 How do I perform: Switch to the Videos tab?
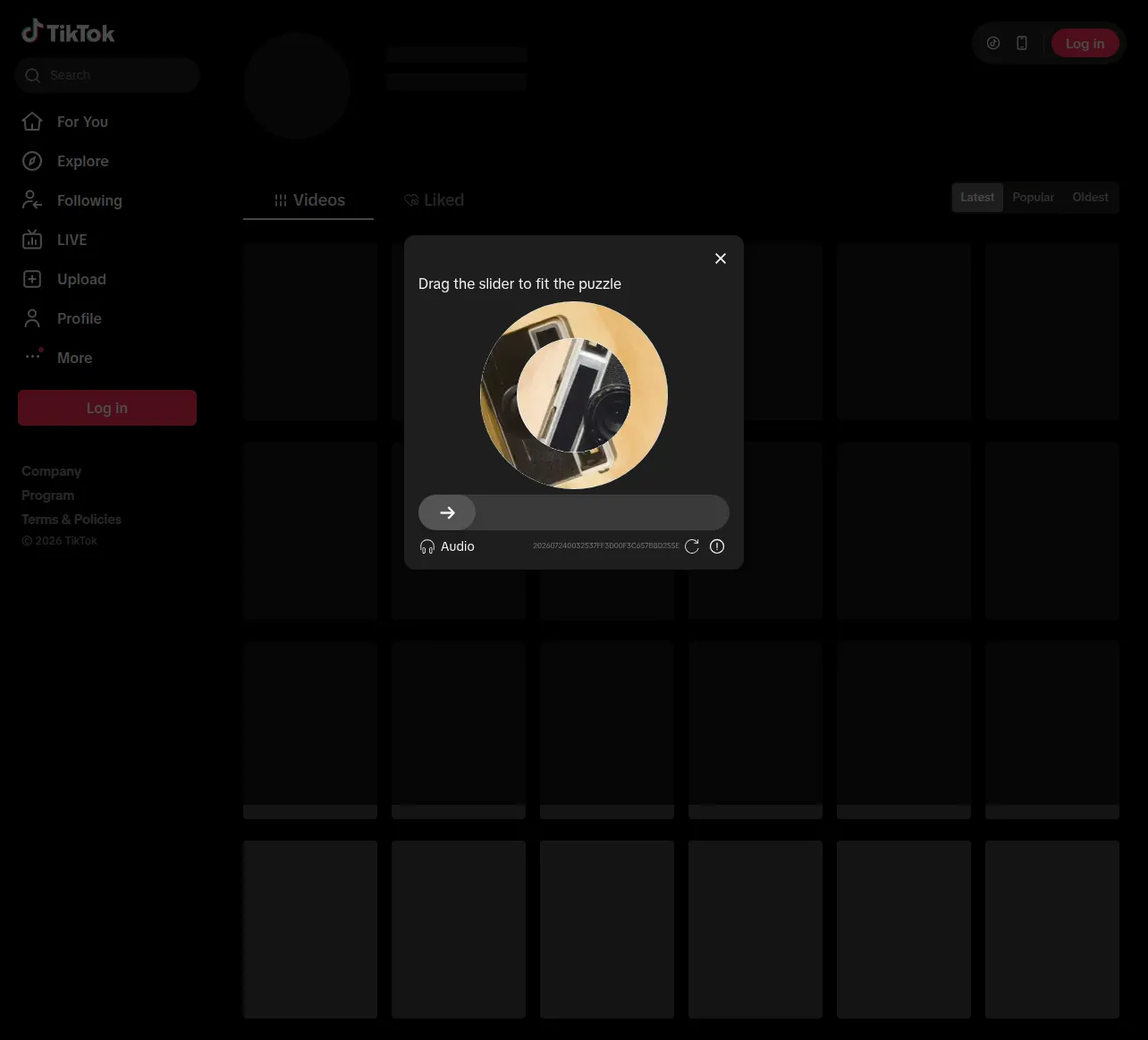coord(309,200)
